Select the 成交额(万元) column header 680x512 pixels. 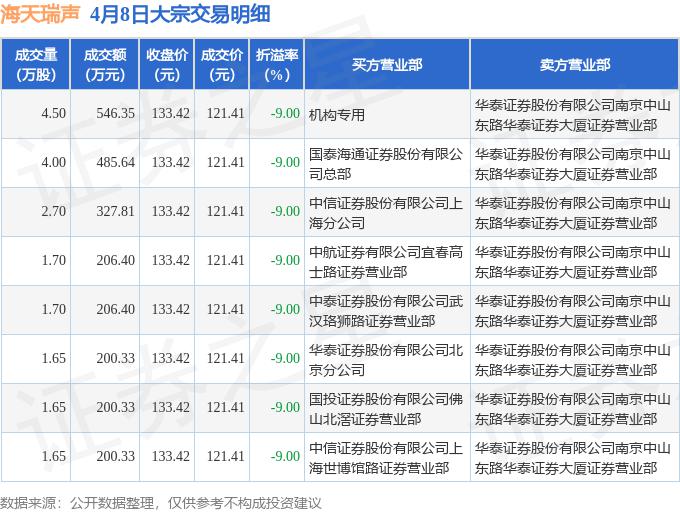[x=105, y=65]
